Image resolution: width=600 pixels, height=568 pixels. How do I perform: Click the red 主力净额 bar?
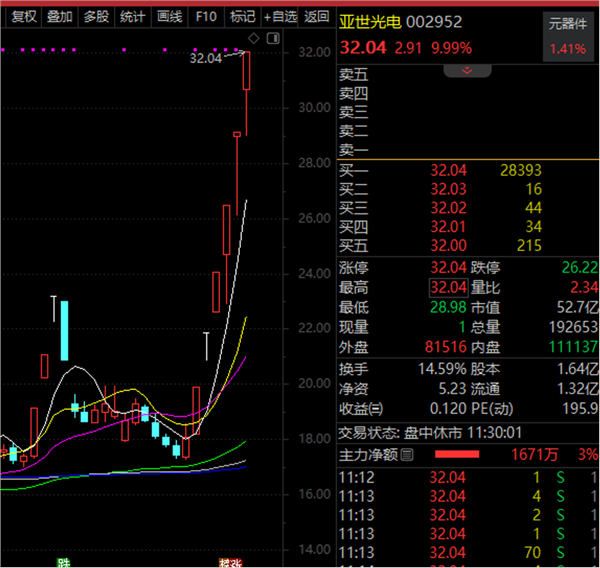456,455
